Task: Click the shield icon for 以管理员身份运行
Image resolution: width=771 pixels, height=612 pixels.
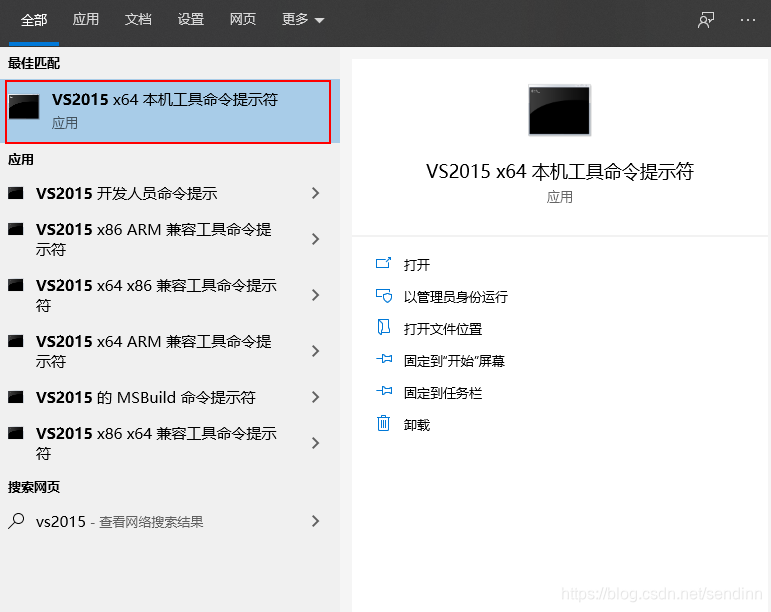Action: tap(384, 295)
